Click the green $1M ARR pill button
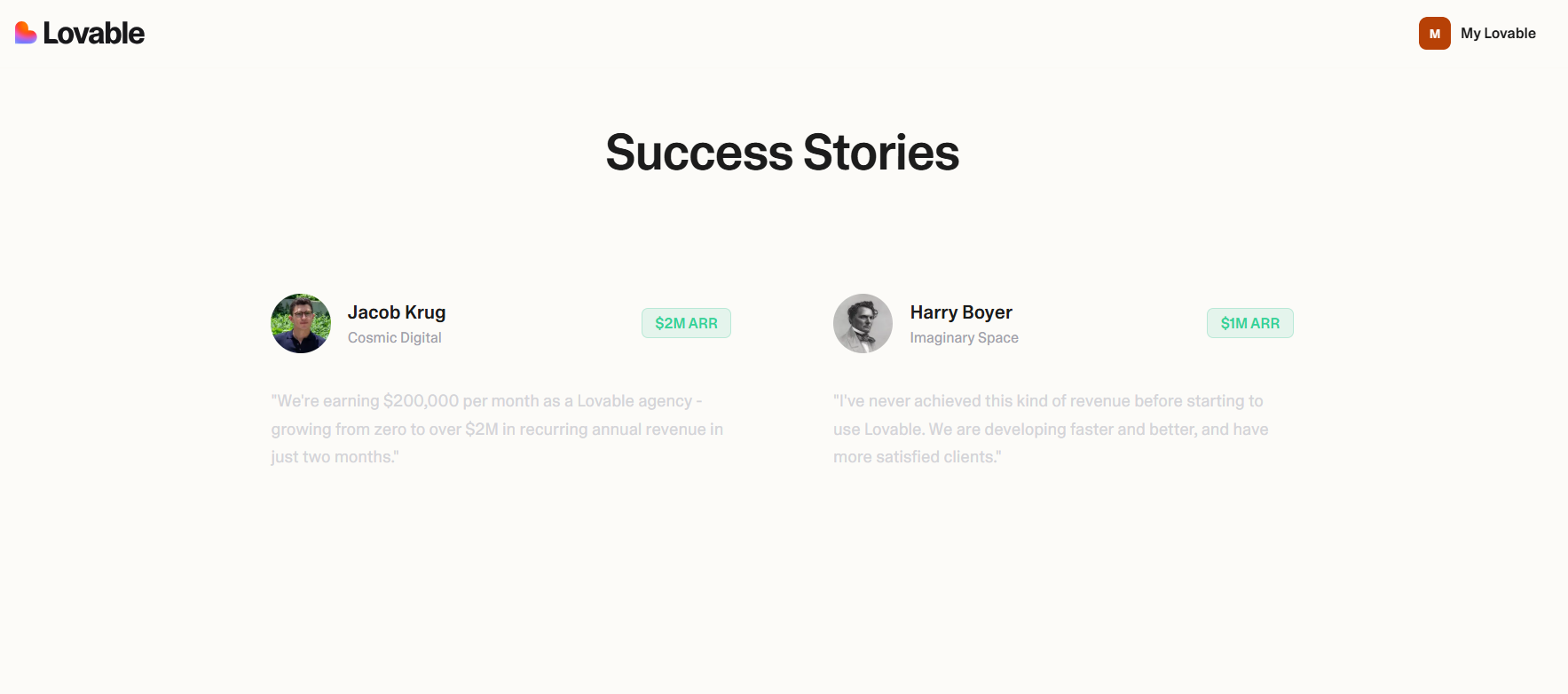 [x=1249, y=323]
